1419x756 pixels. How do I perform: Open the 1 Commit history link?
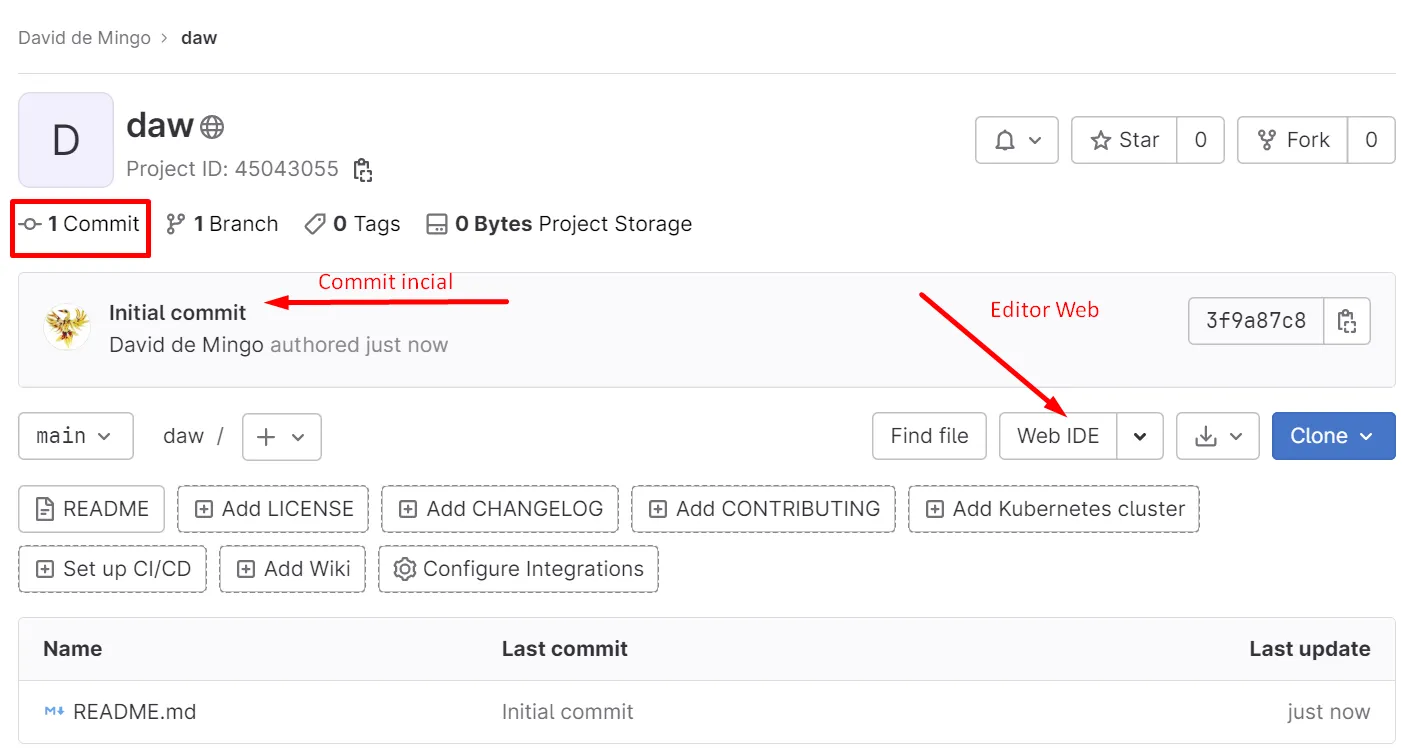point(81,224)
